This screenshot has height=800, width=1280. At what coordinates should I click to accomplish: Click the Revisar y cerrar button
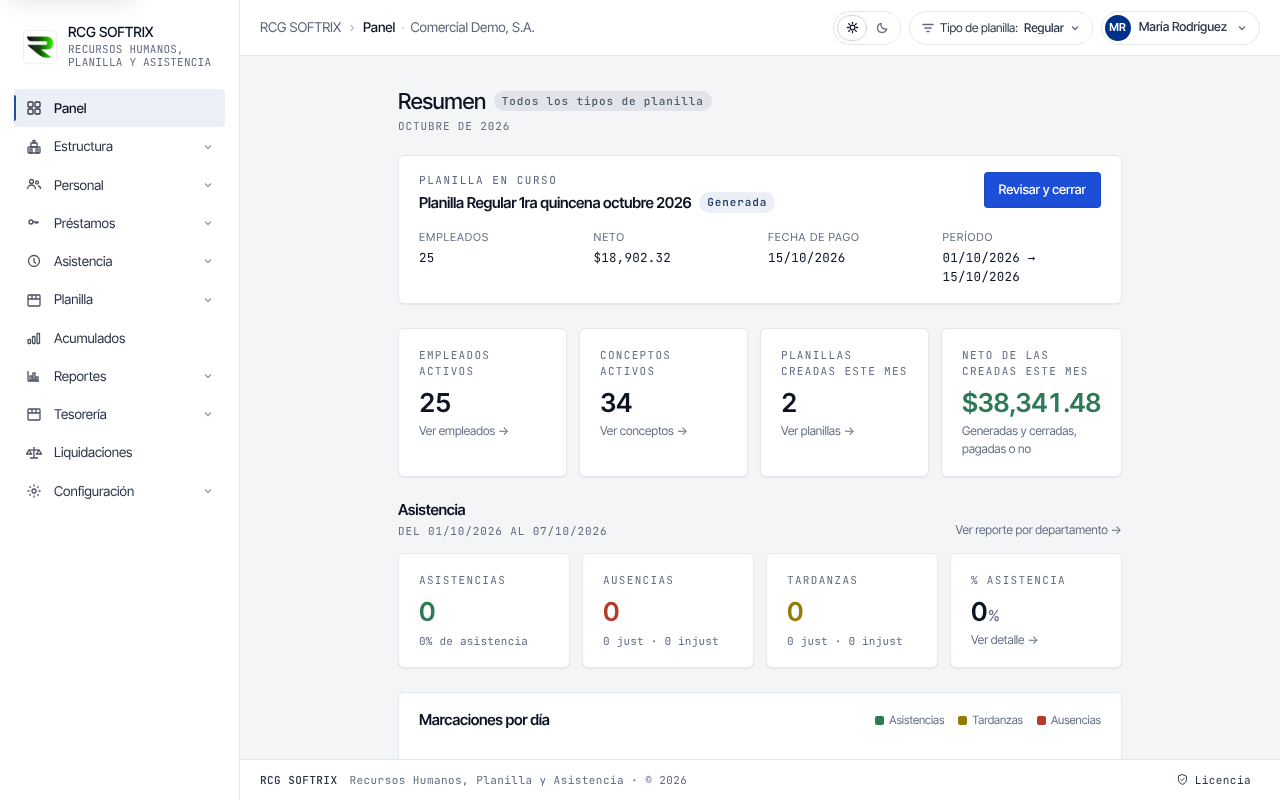click(1042, 190)
